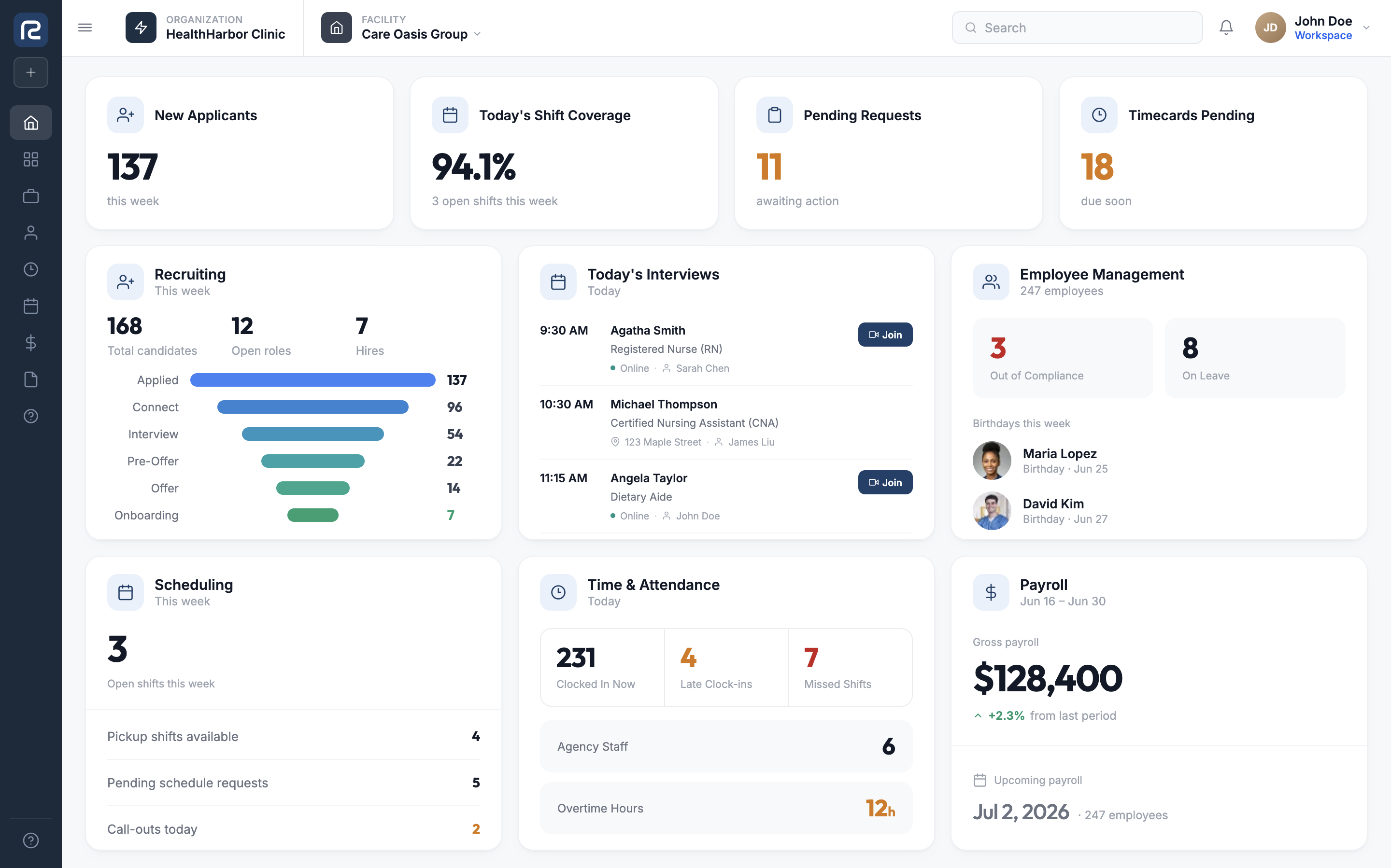This screenshot has height=868, width=1391.
Task: Click the 231 Clocked In Now stat
Action: point(602,667)
